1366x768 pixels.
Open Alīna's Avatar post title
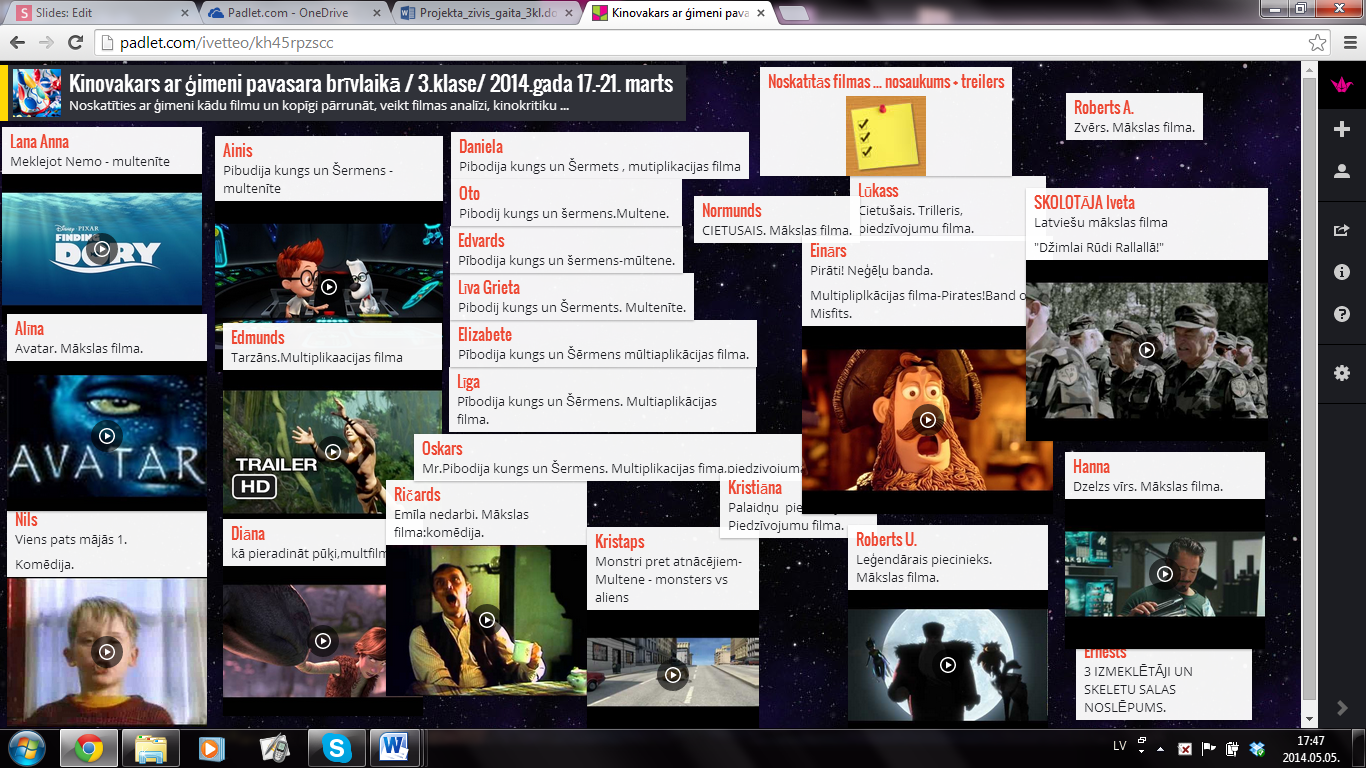29,328
